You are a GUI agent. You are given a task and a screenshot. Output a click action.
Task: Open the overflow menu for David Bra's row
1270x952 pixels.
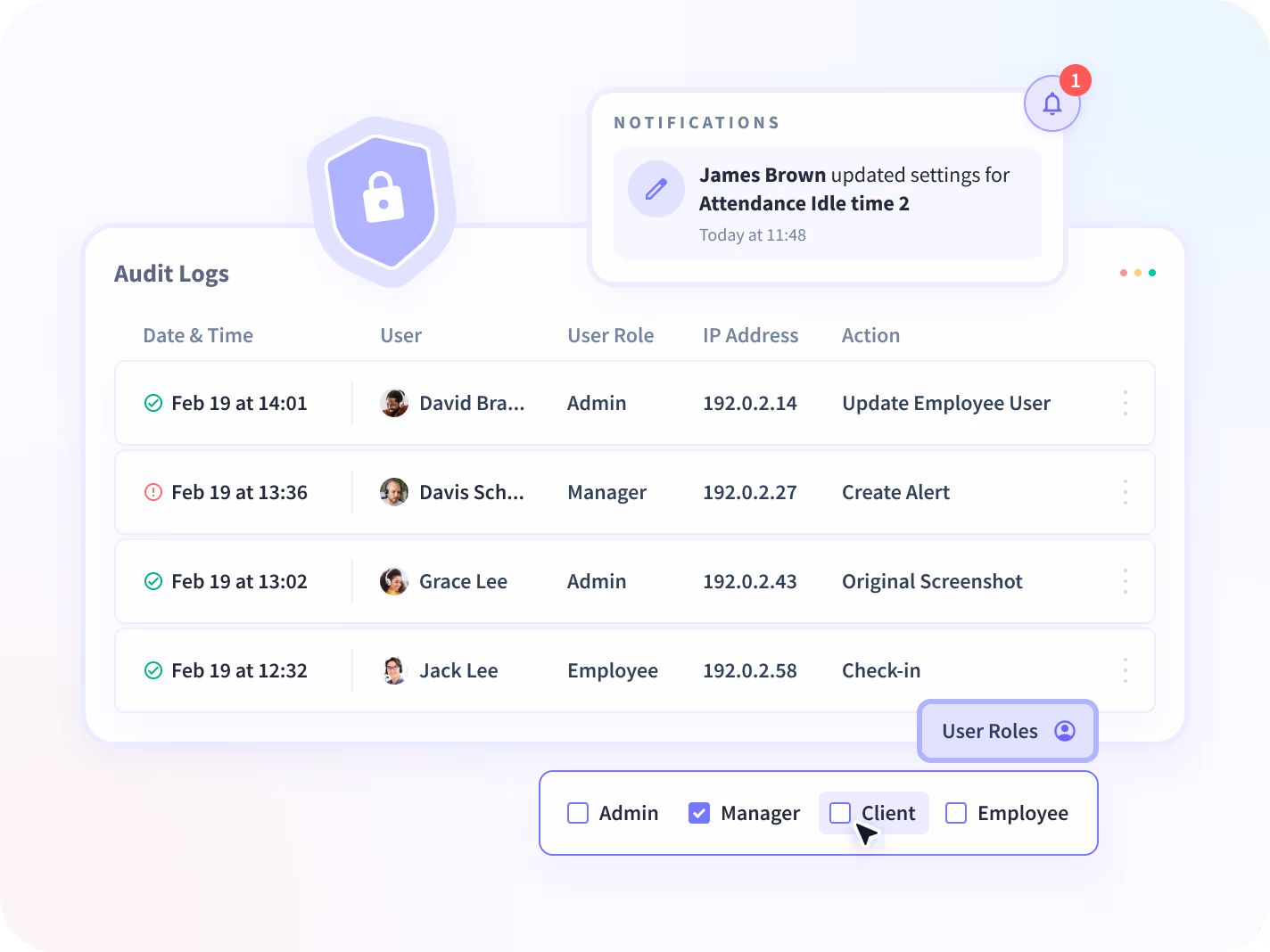point(1125,403)
